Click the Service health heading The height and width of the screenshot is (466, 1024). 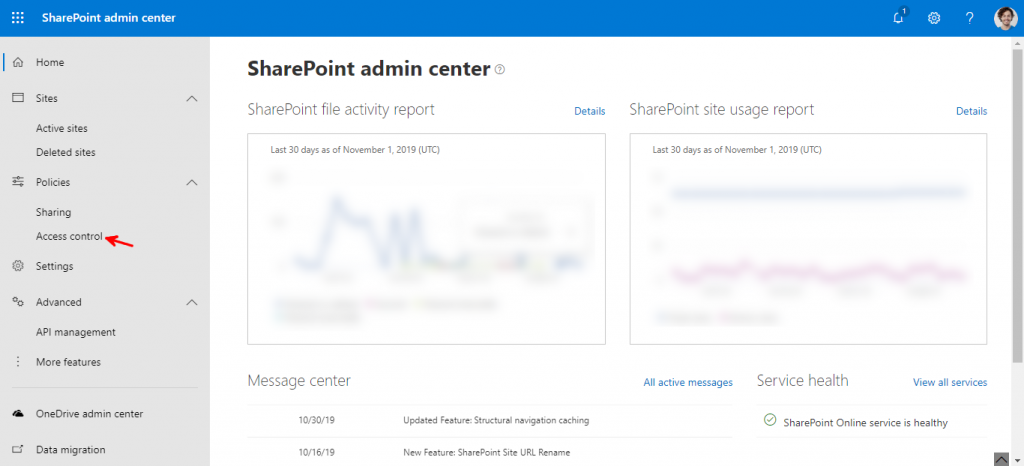[803, 381]
